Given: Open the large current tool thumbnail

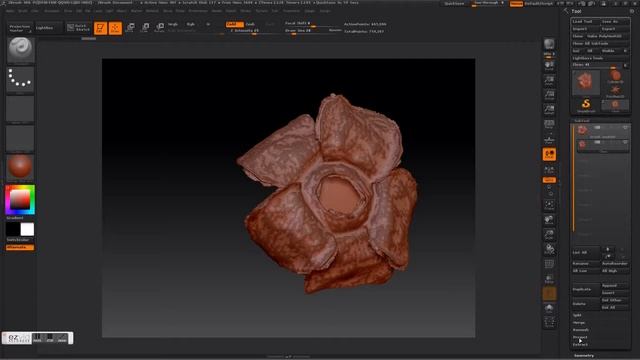Looking at the screenshot, I should 586,83.
